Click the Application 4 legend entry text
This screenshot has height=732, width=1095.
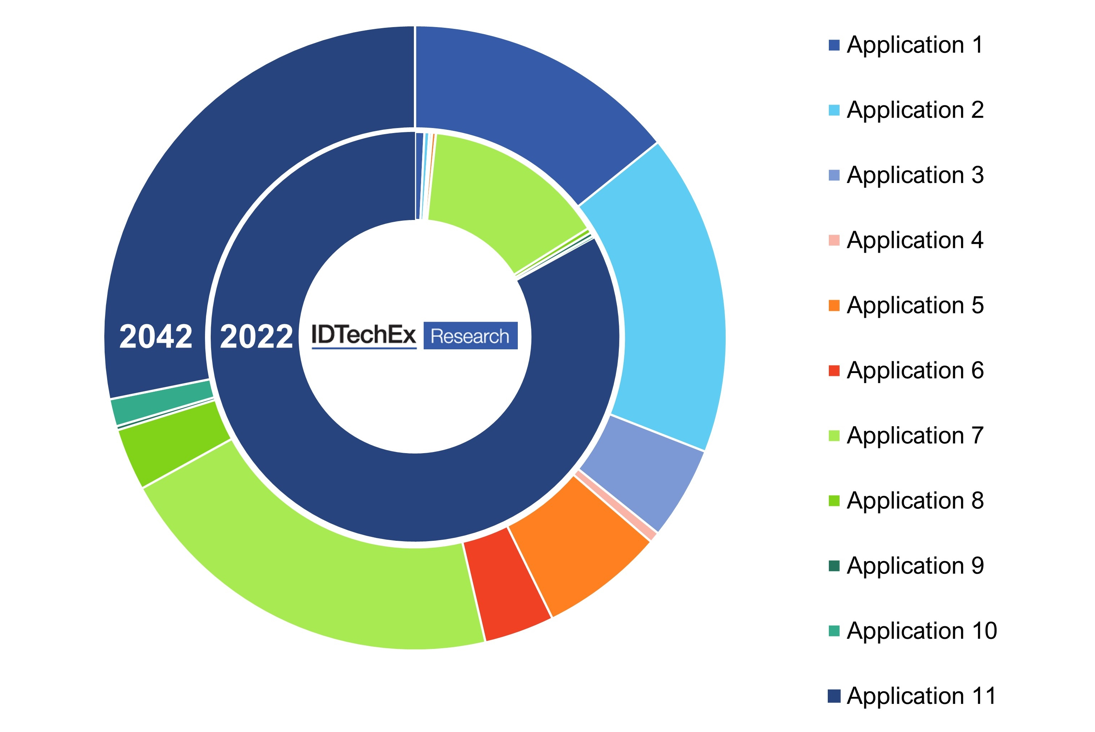[915, 240]
